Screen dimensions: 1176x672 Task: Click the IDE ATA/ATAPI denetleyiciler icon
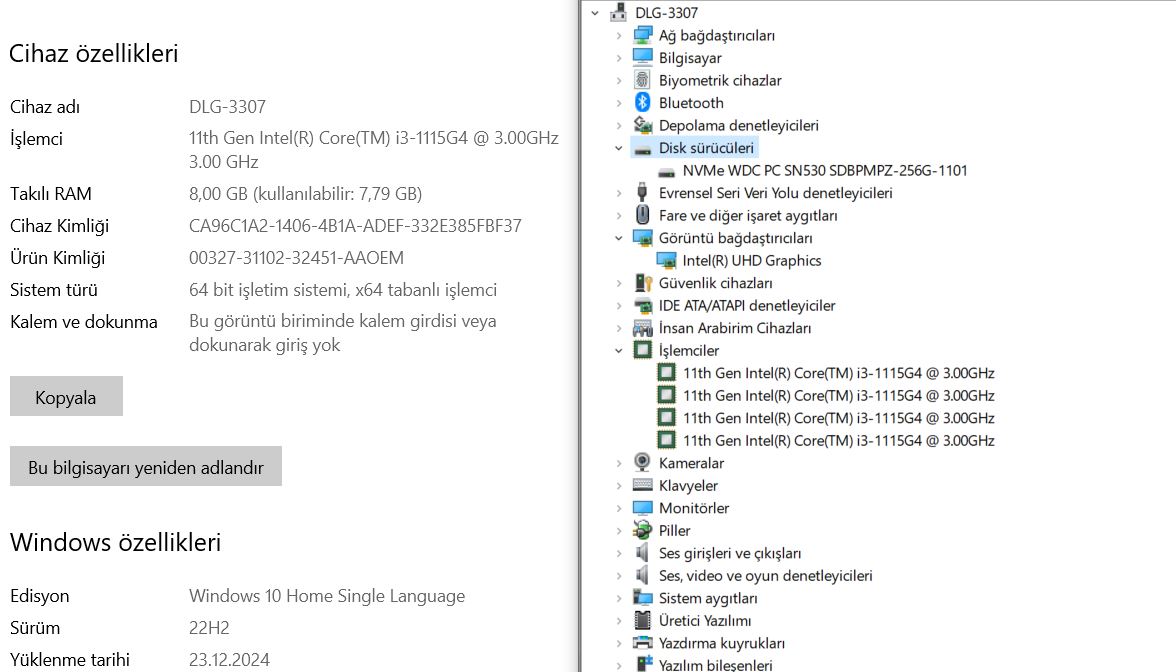pyautogui.click(x=643, y=305)
